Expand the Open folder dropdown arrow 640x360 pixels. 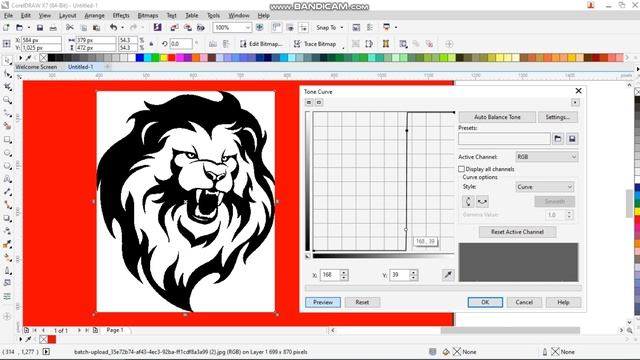[x=29, y=27]
